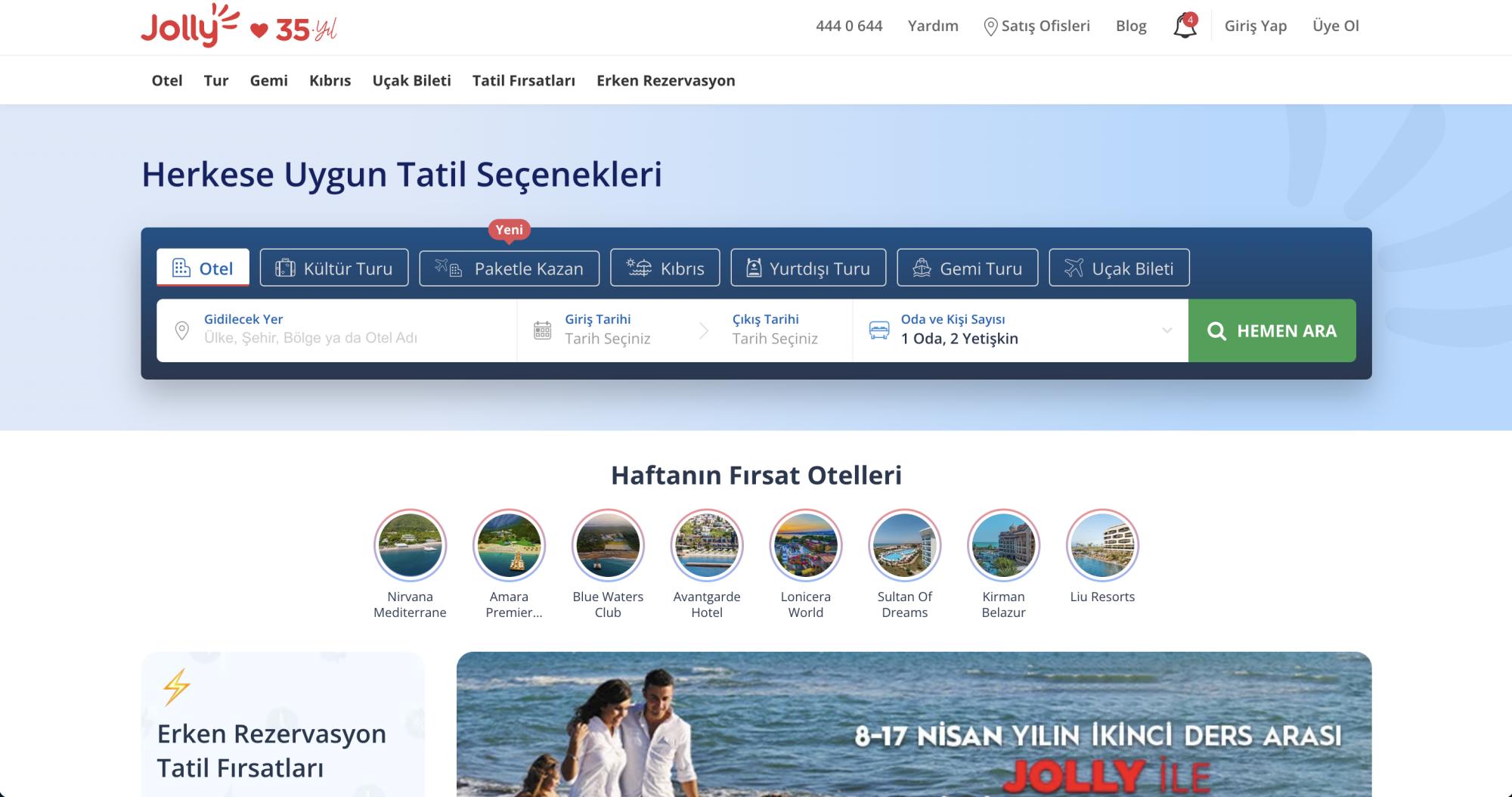
Task: Click the Satış Ofisleri link
Action: pyautogui.click(x=1046, y=26)
